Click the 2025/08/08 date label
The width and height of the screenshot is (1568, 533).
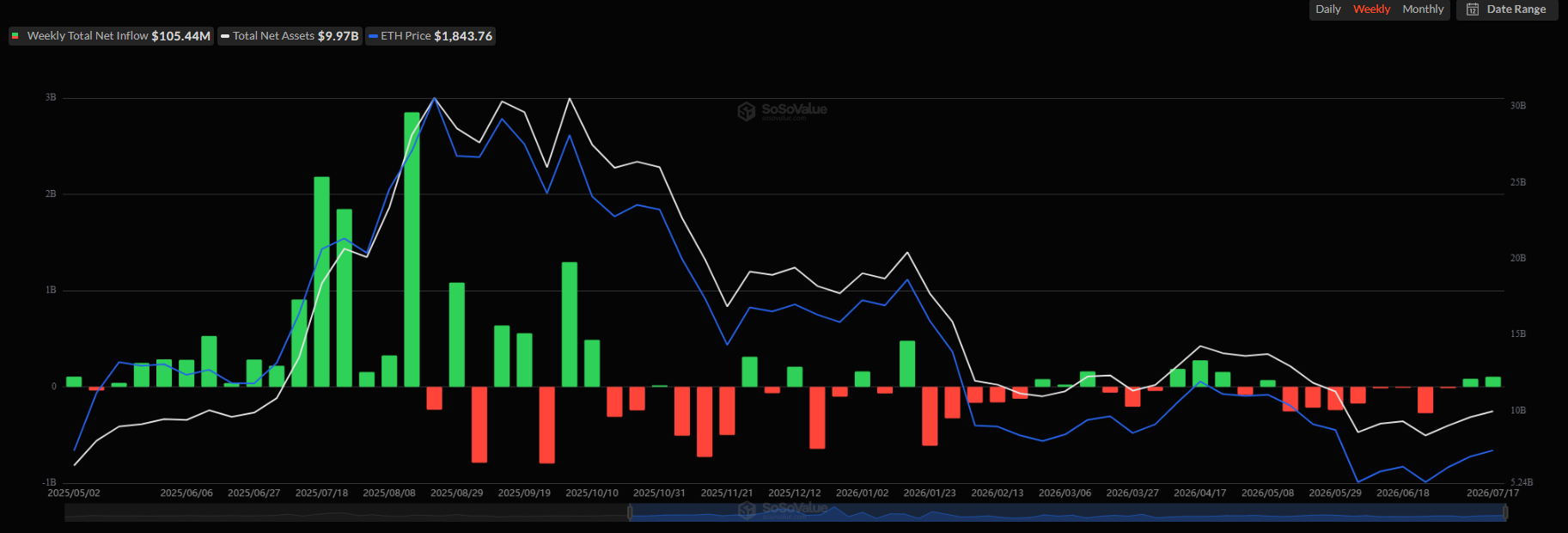point(389,493)
